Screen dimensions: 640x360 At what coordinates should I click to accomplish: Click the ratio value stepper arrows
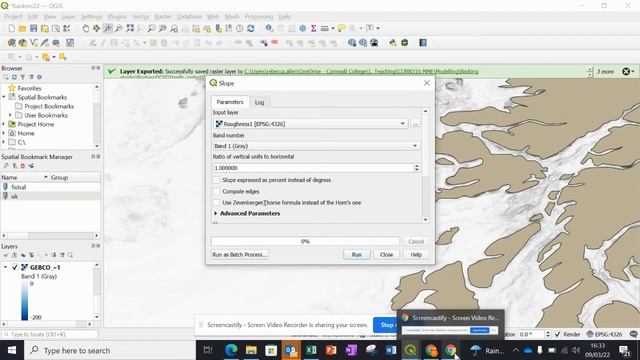pyautogui.click(x=417, y=168)
